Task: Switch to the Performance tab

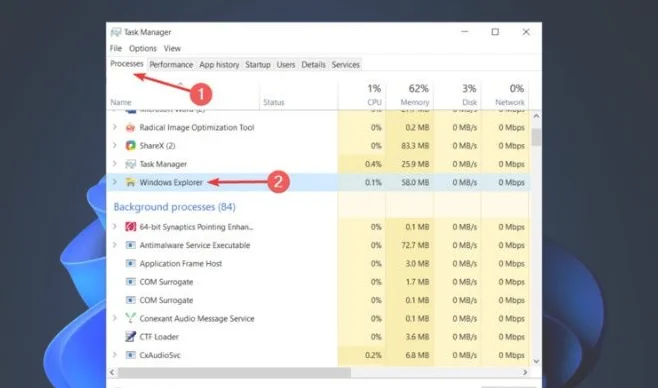Action: 171,65
